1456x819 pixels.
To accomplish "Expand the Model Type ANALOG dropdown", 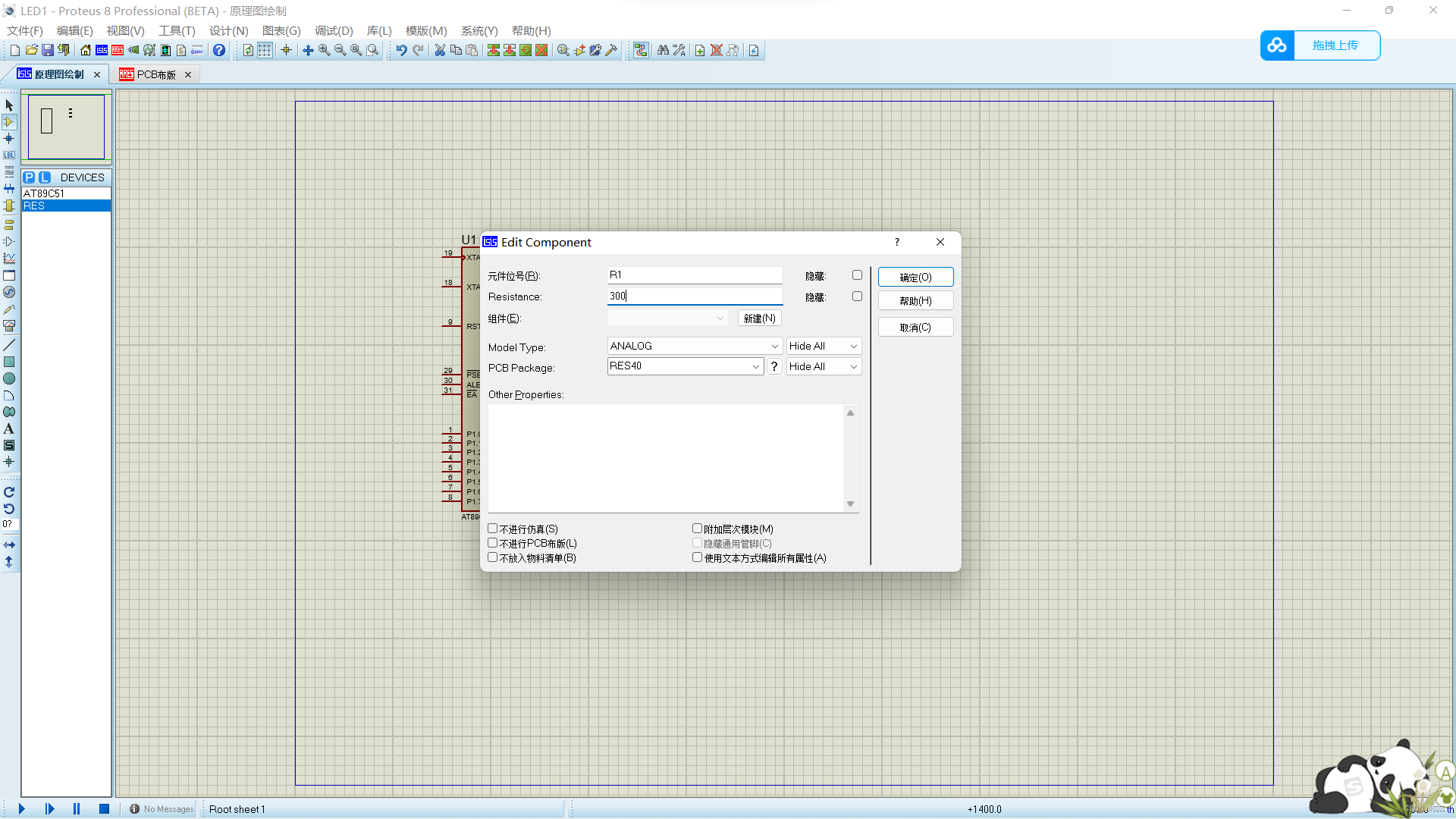I will (774, 347).
